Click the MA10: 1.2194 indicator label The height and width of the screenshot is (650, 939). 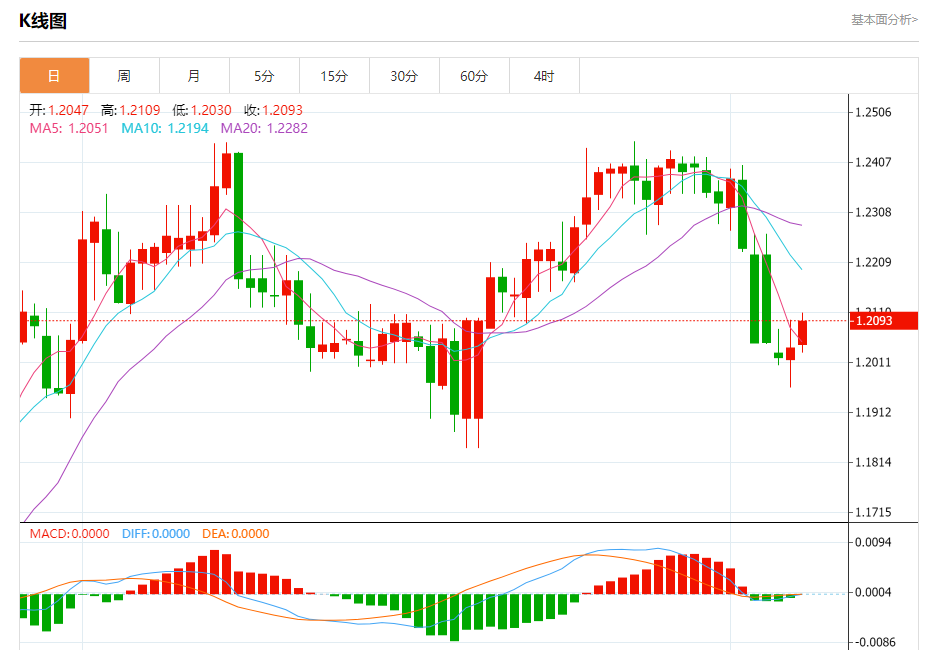click(x=165, y=128)
